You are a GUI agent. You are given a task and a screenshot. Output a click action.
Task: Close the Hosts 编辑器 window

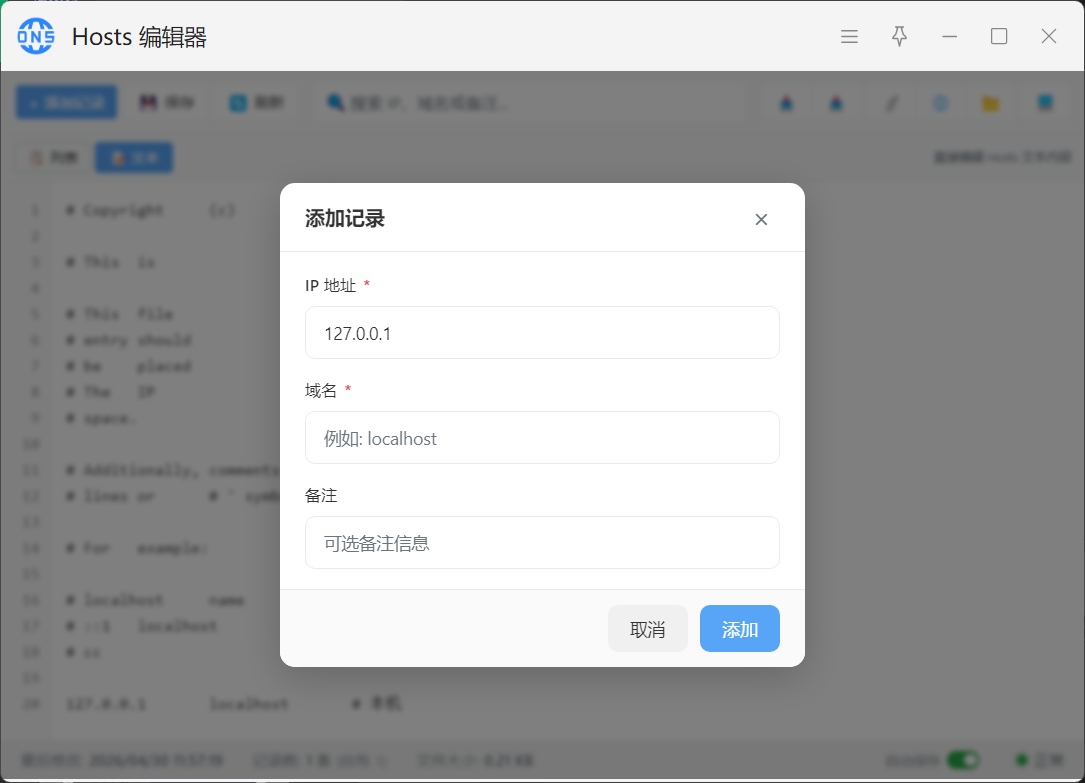click(x=1048, y=37)
